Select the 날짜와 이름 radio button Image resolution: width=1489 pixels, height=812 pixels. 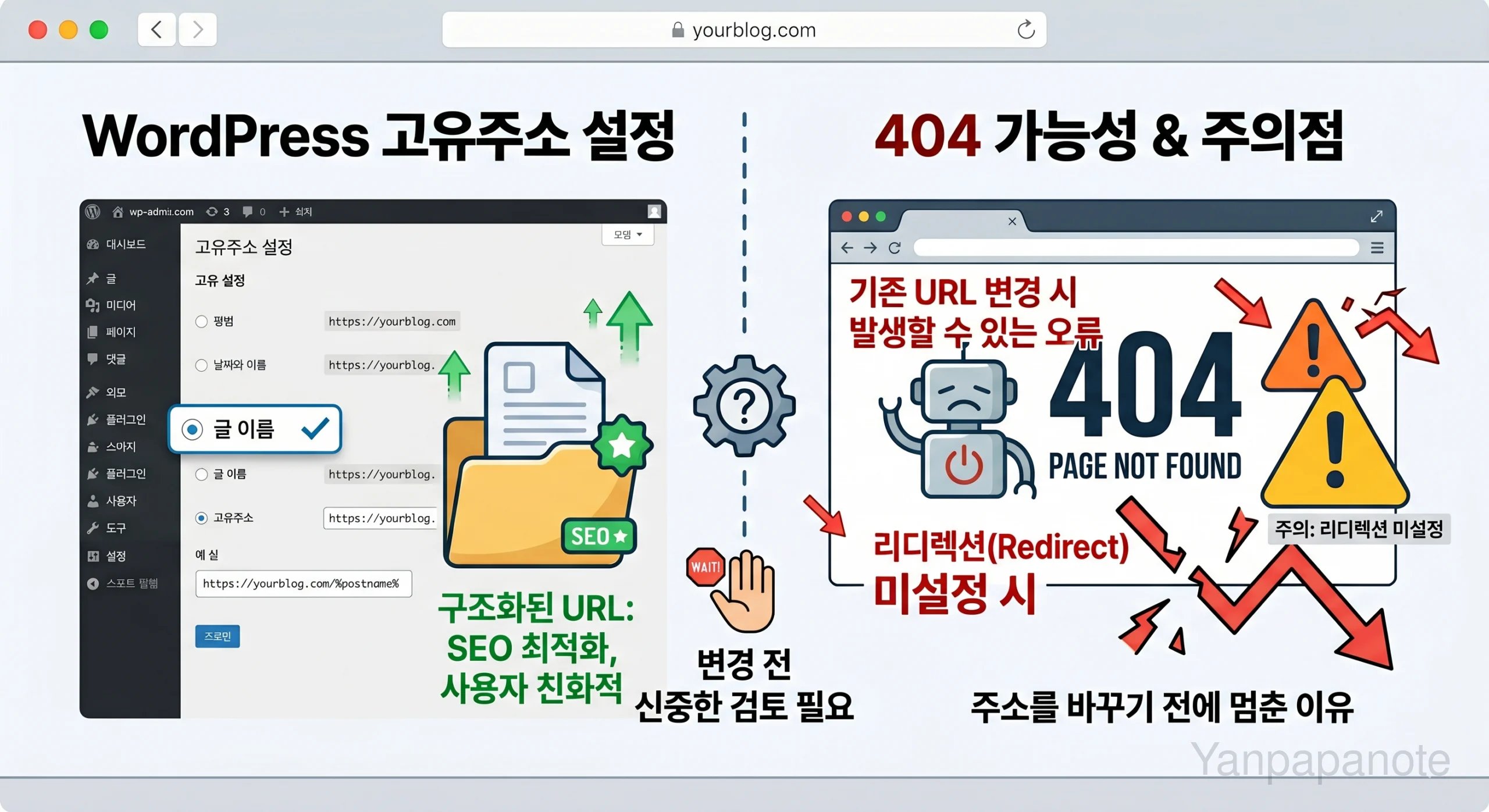(201, 365)
